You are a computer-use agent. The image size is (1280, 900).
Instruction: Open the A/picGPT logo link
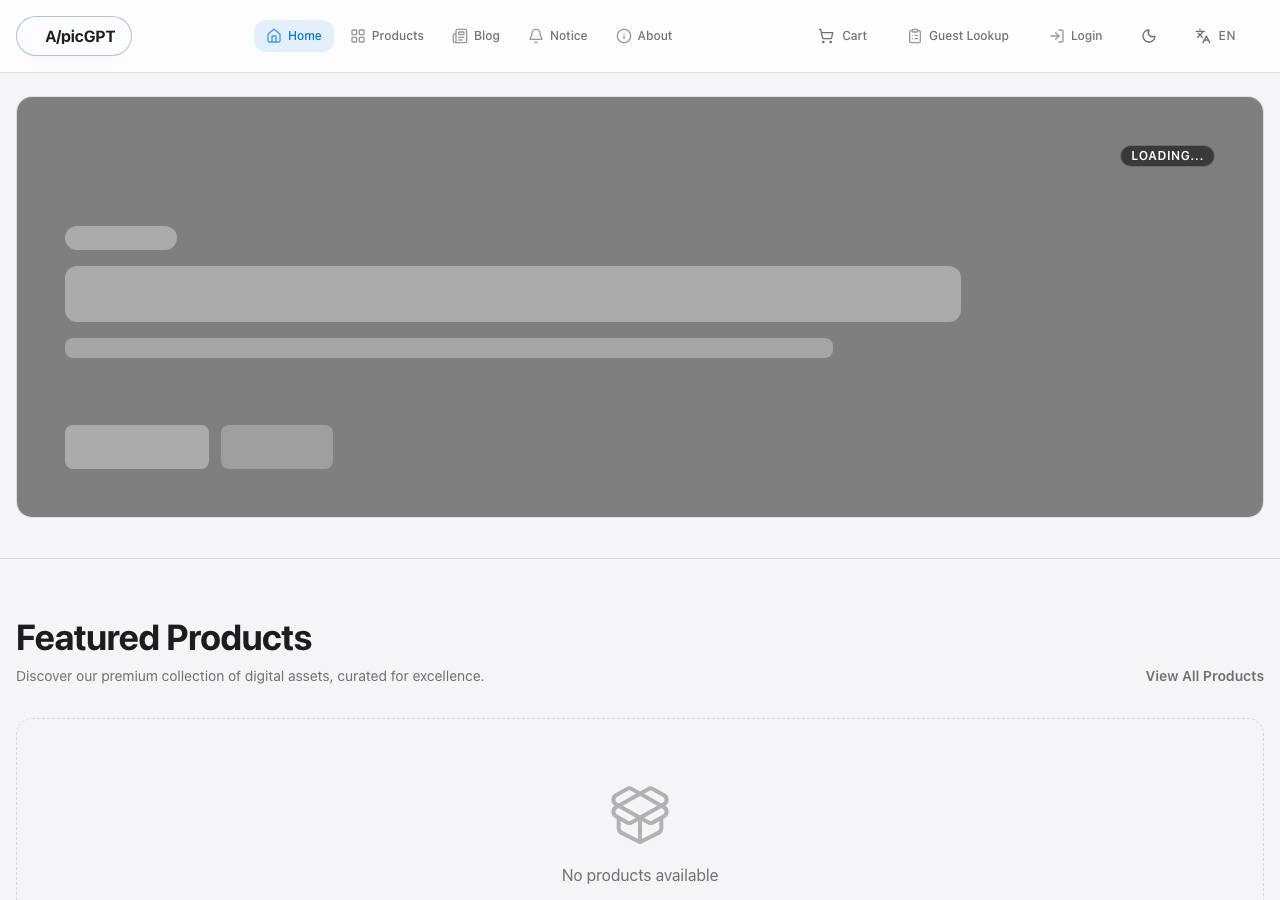(74, 36)
